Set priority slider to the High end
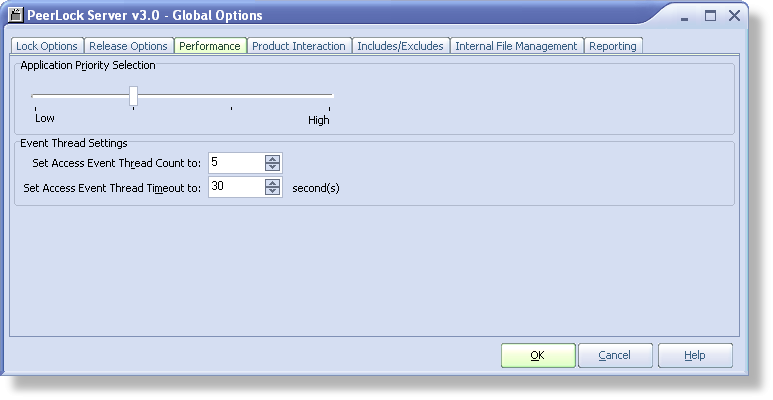 (x=329, y=96)
